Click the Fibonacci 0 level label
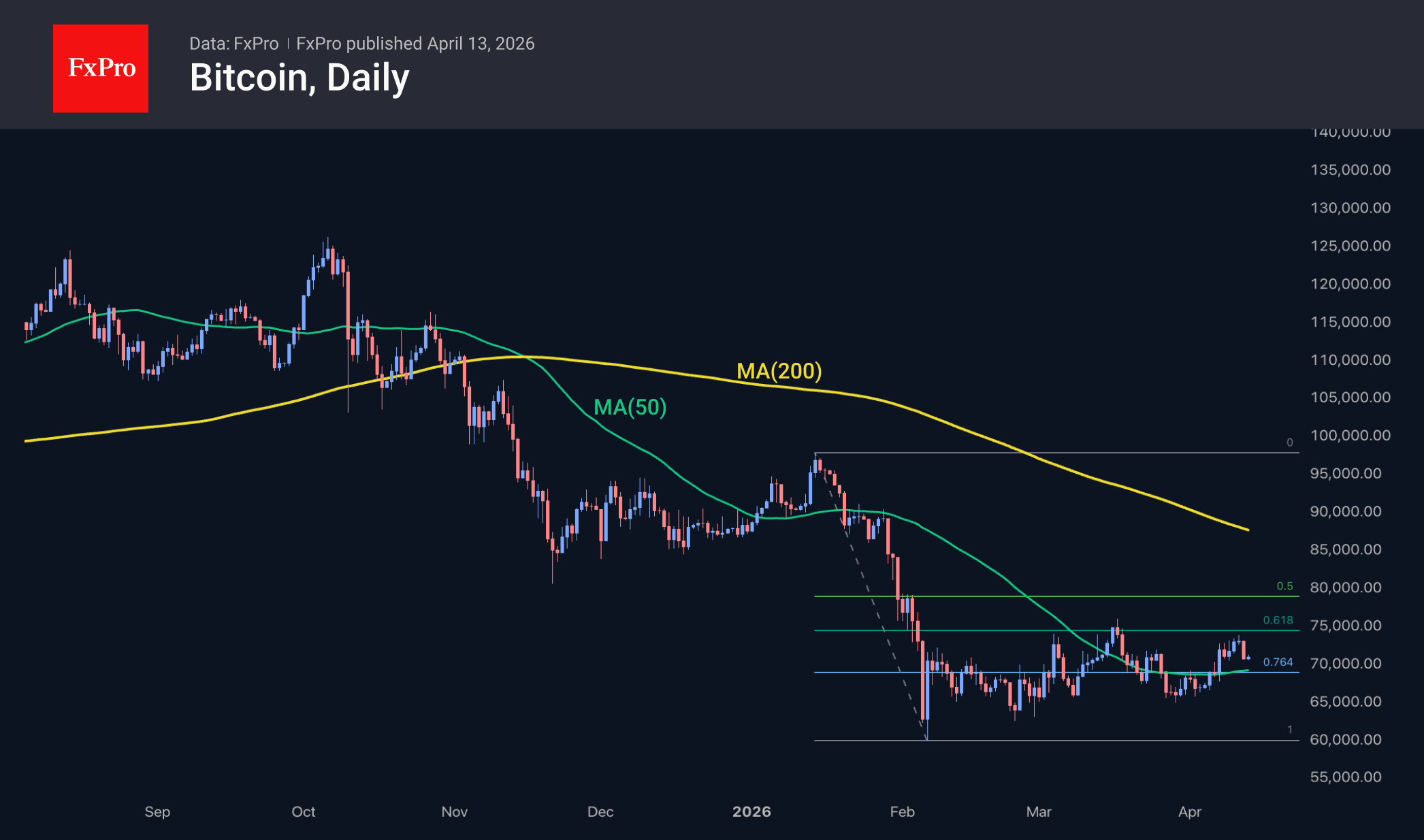Image resolution: width=1424 pixels, height=840 pixels. (1289, 442)
